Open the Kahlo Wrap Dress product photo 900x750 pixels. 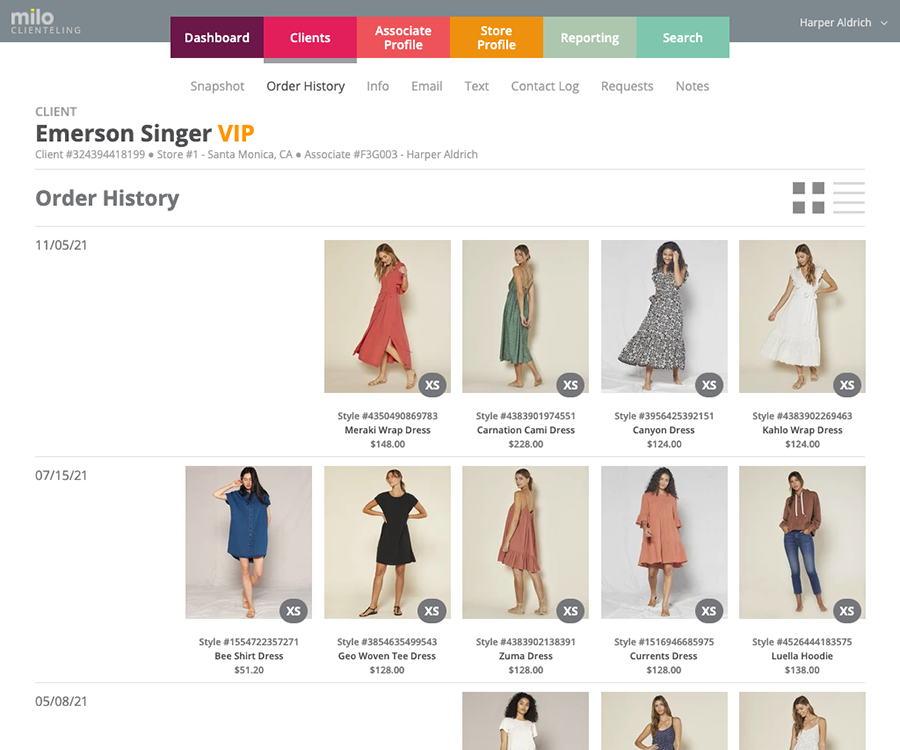pyautogui.click(x=802, y=316)
